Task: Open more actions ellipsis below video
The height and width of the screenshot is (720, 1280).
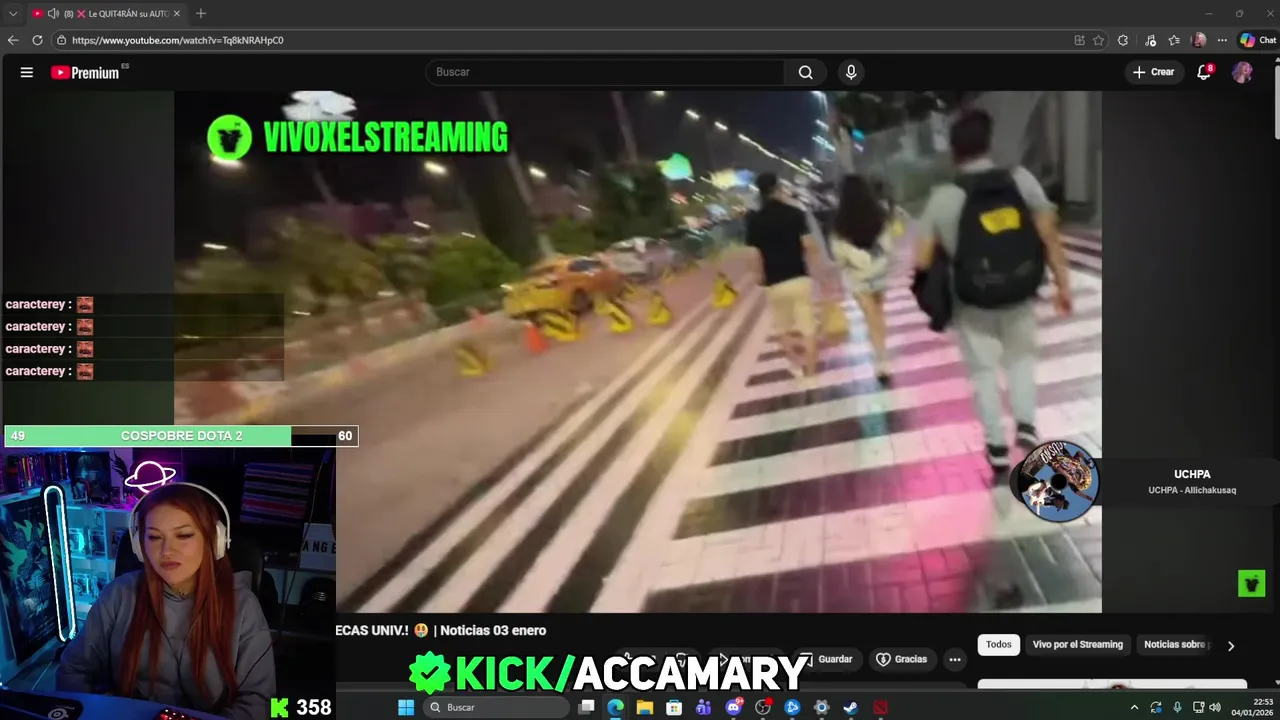Action: tap(955, 659)
